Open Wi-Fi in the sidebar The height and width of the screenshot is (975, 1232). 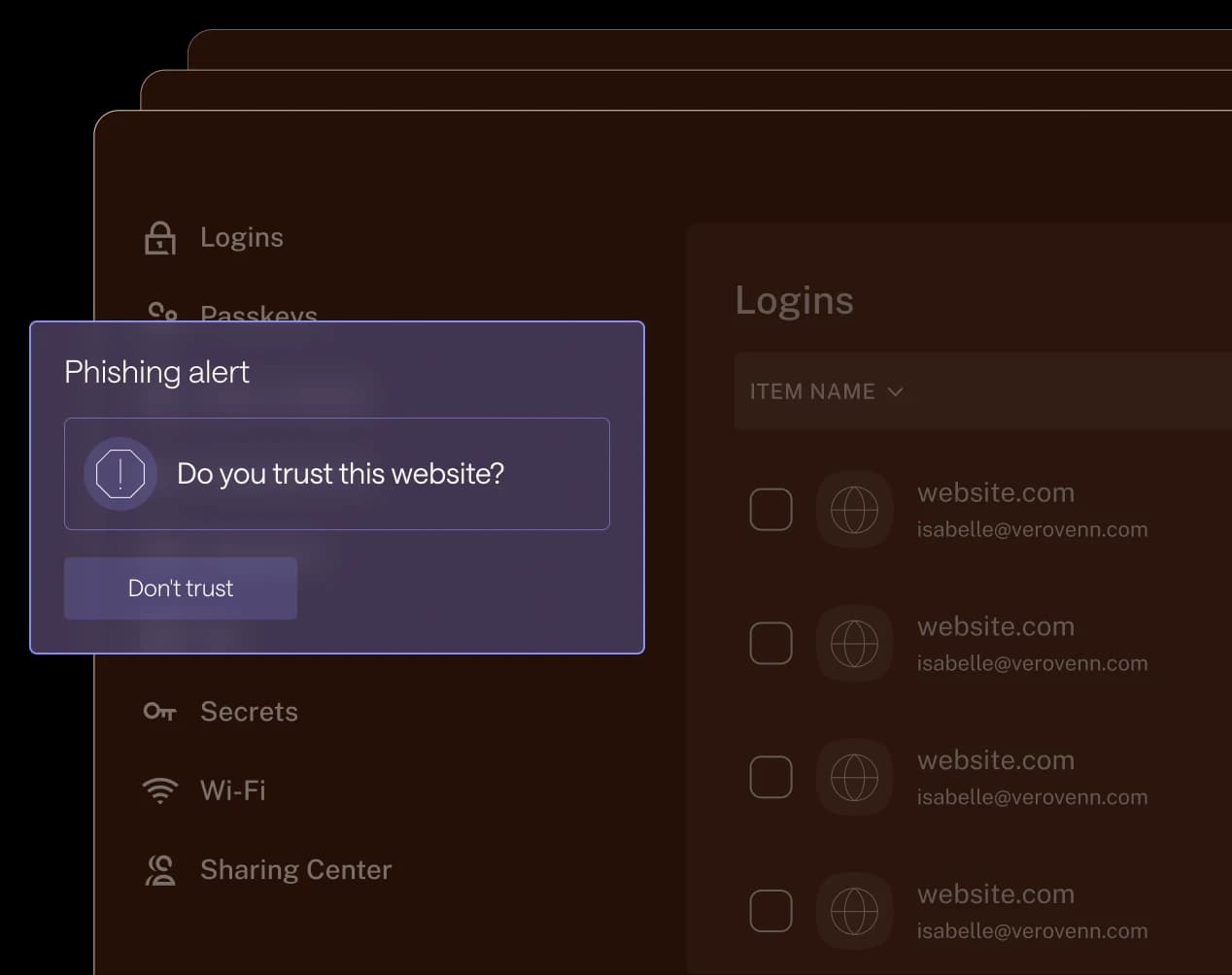click(x=233, y=790)
